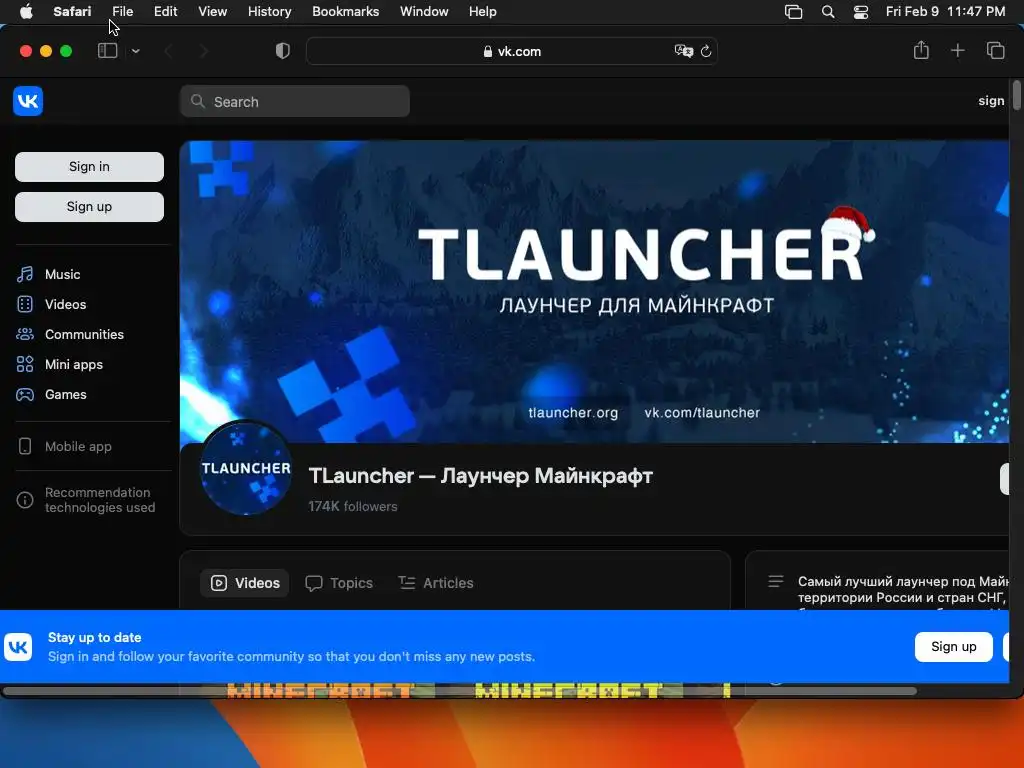This screenshot has height=768, width=1024.
Task: Open the Mini apps icon
Action: pyautogui.click(x=25, y=364)
